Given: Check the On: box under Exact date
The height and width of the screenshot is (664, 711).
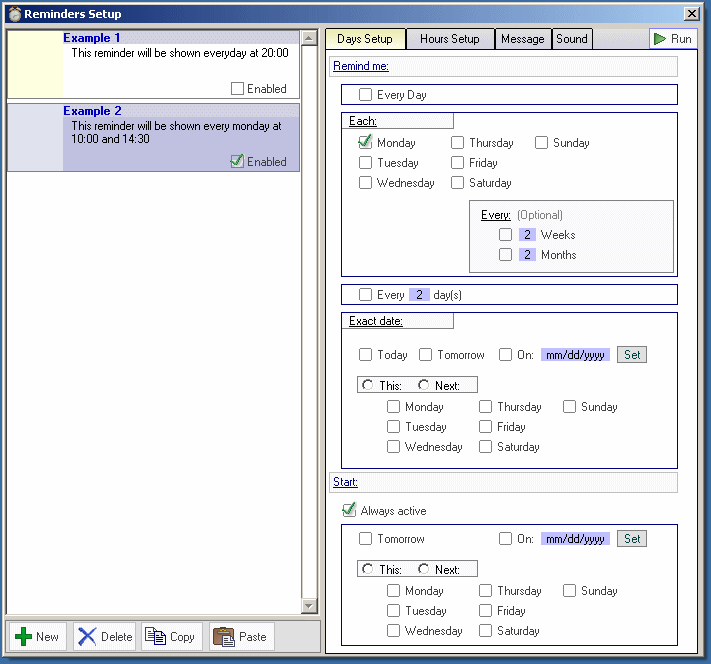Looking at the screenshot, I should [x=506, y=354].
